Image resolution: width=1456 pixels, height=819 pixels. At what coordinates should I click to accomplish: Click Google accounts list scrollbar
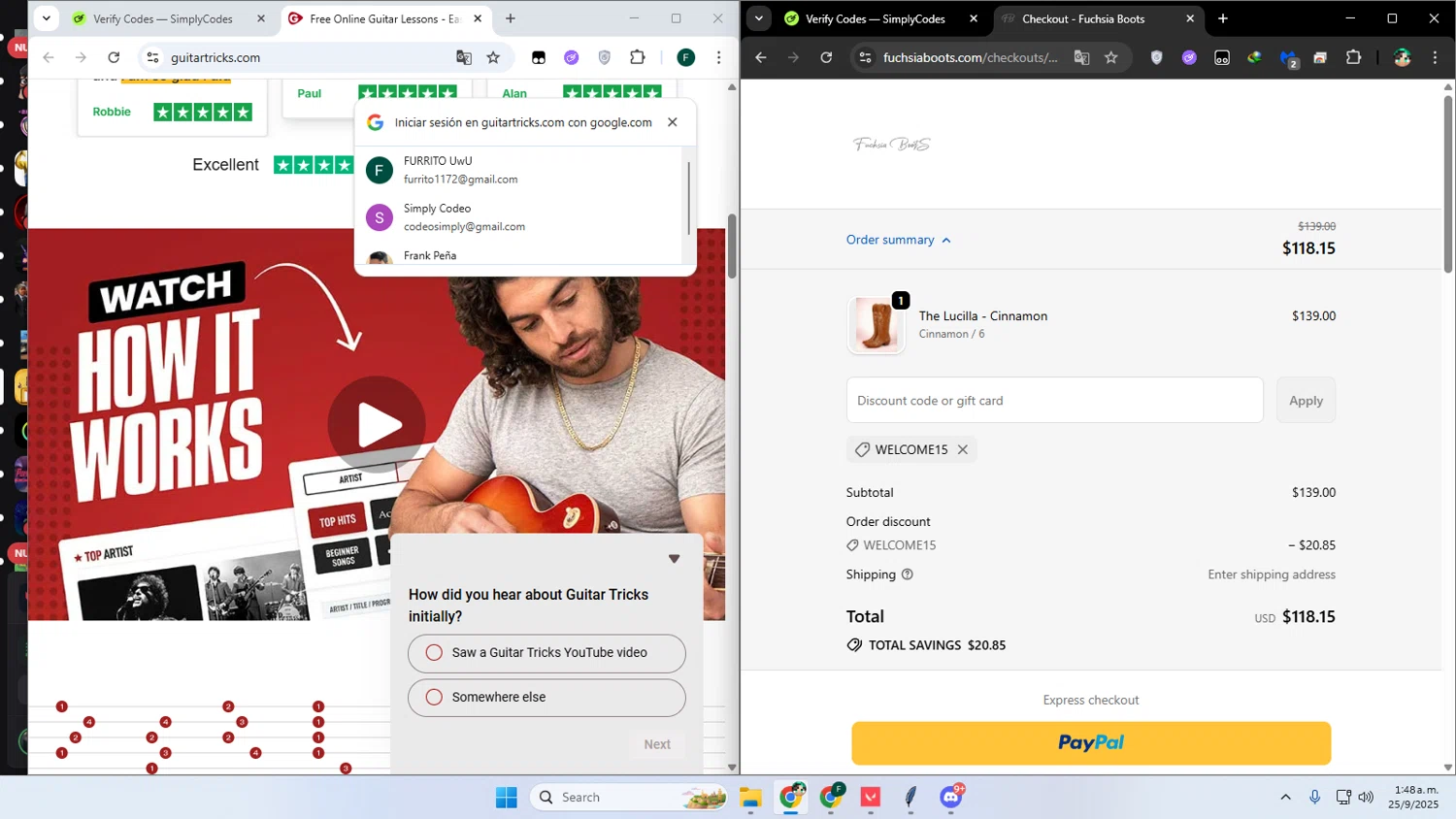point(689,198)
